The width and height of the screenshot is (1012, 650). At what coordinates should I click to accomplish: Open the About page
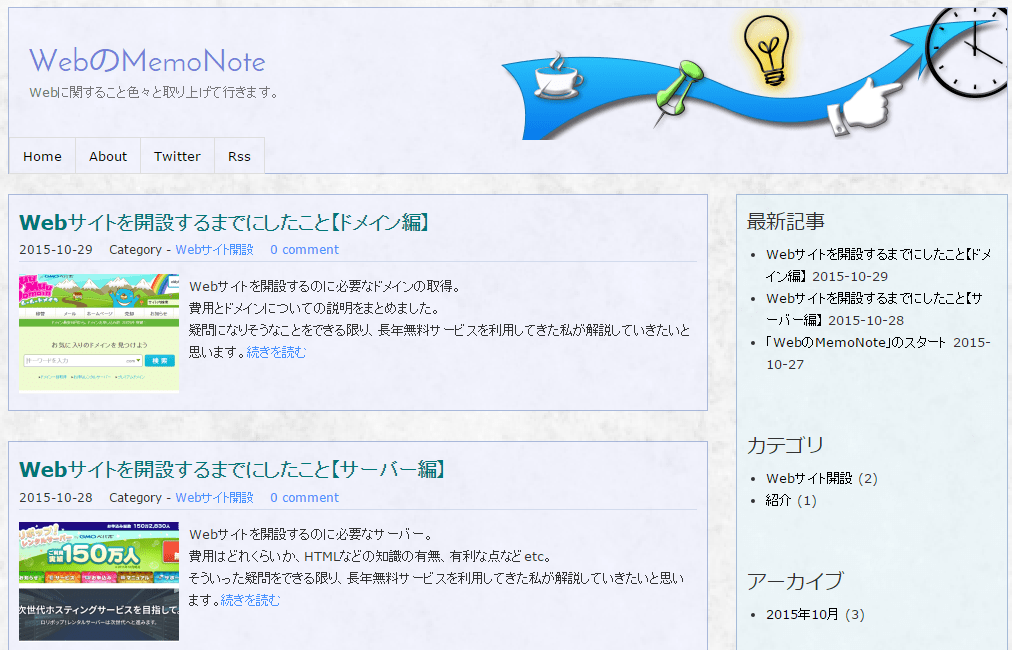point(107,156)
